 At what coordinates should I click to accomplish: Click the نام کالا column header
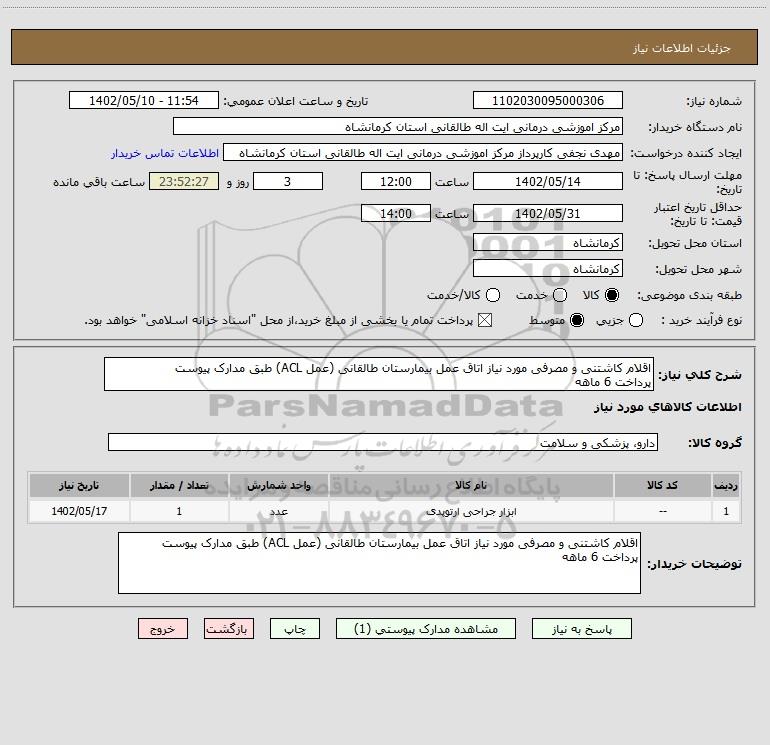470,485
